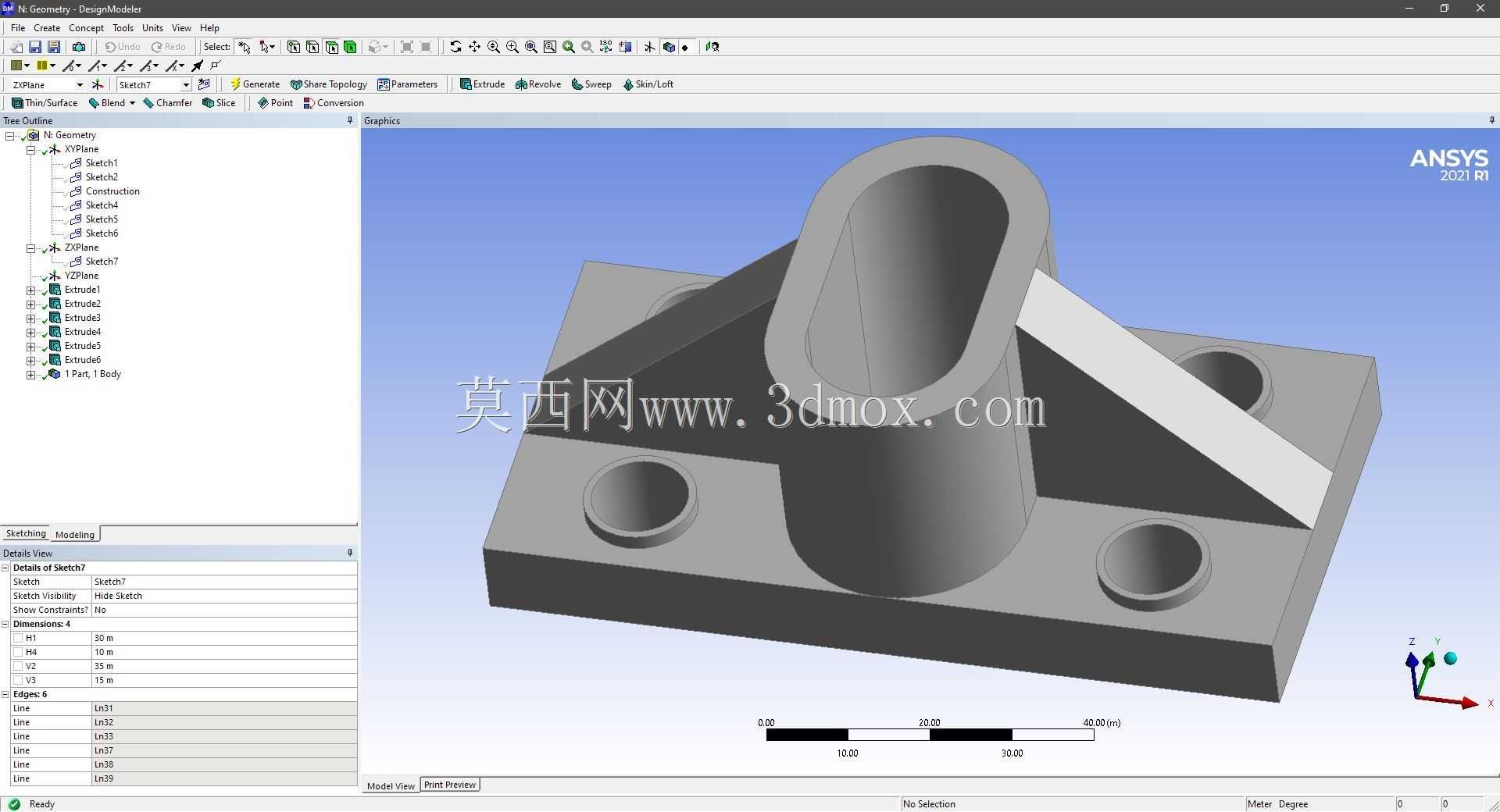Viewport: 1500px width, 812px height.
Task: Click the Point creation tool
Action: 275,103
